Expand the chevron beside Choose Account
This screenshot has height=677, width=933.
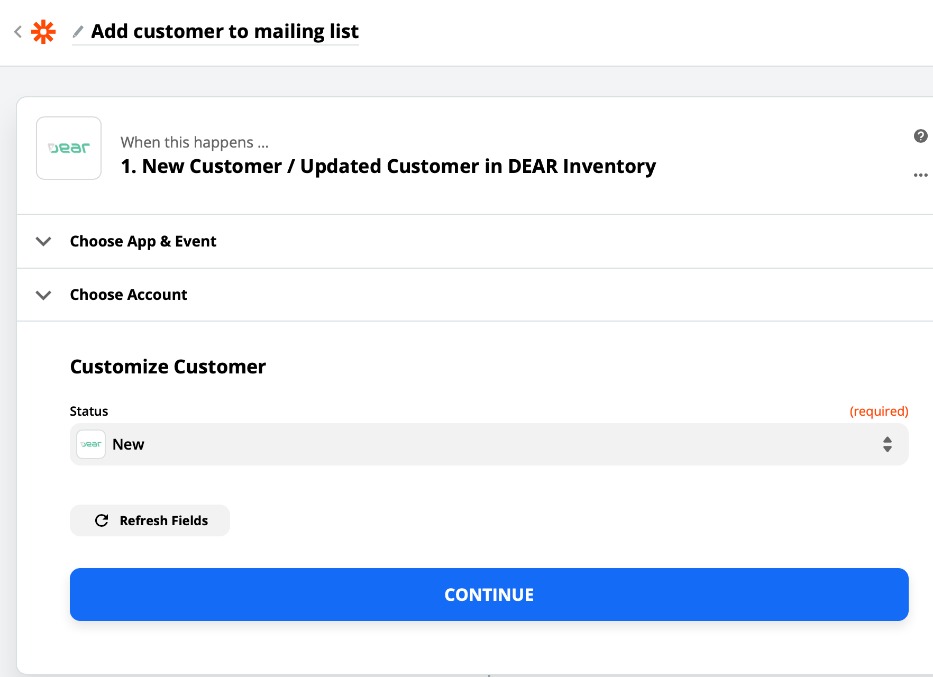43,295
